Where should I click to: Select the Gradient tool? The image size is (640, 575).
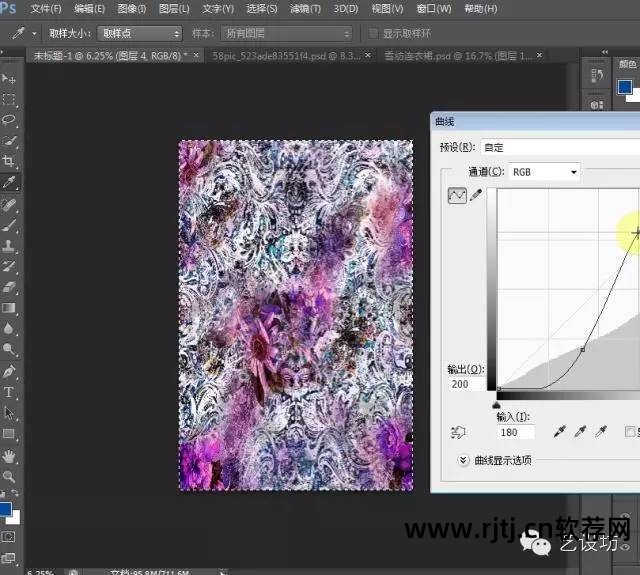(x=9, y=308)
